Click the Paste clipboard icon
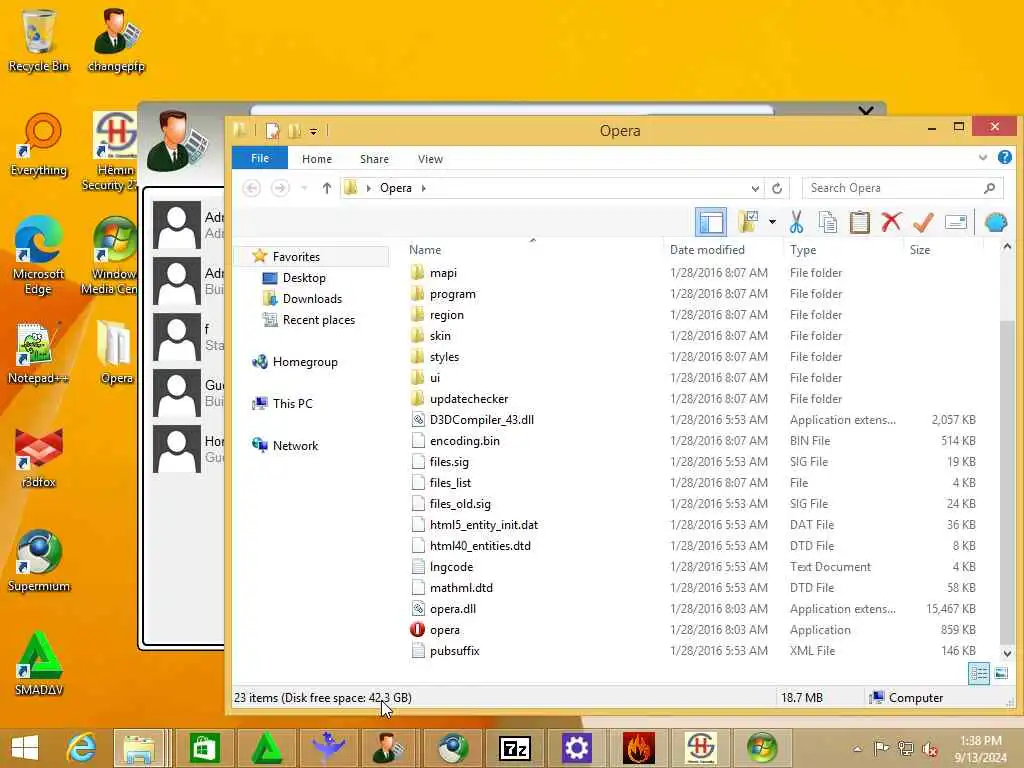 coord(859,222)
